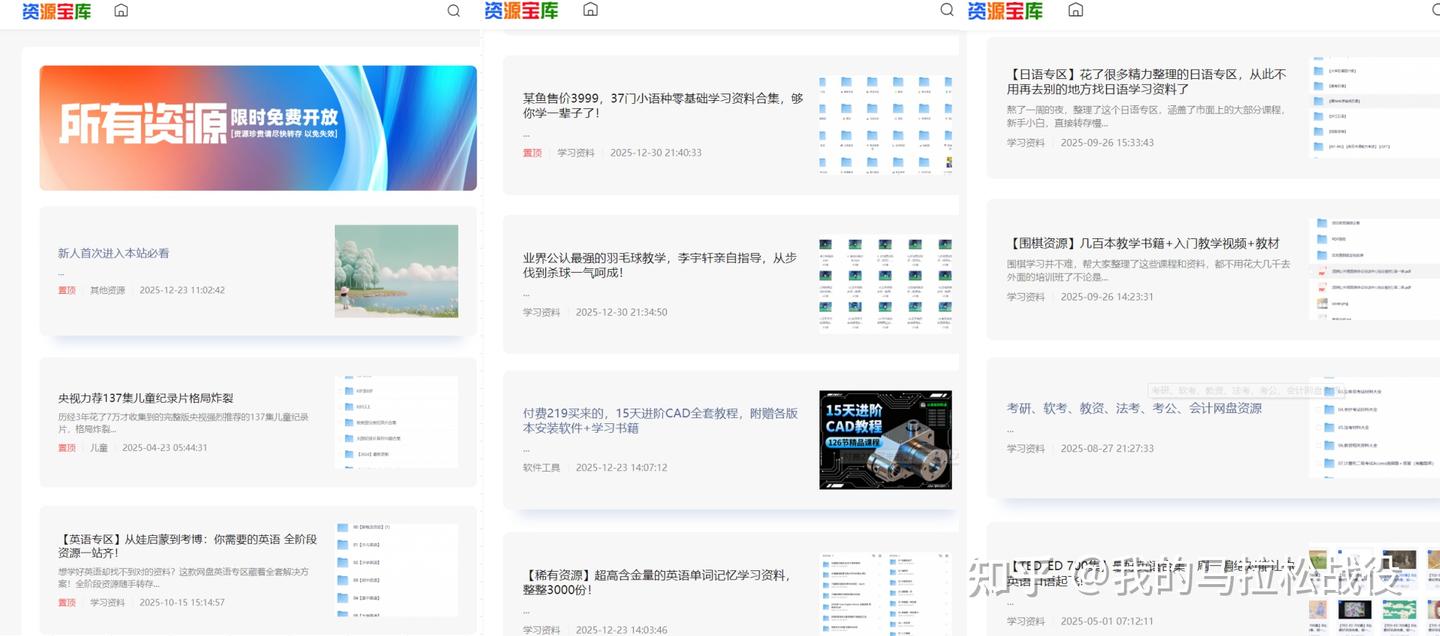Click the folder list thumbnail for 儿童纪录片 post
1440x636 pixels.
[x=396, y=422]
